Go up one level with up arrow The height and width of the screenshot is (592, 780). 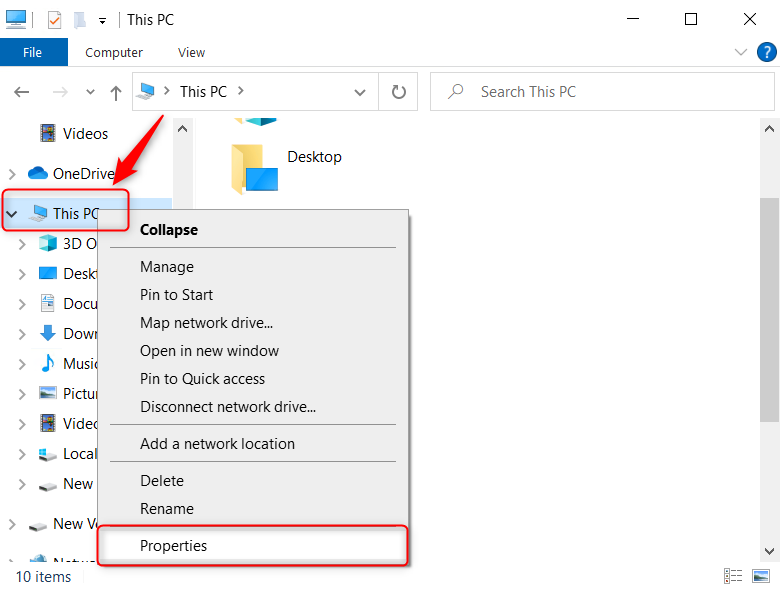coord(116,93)
